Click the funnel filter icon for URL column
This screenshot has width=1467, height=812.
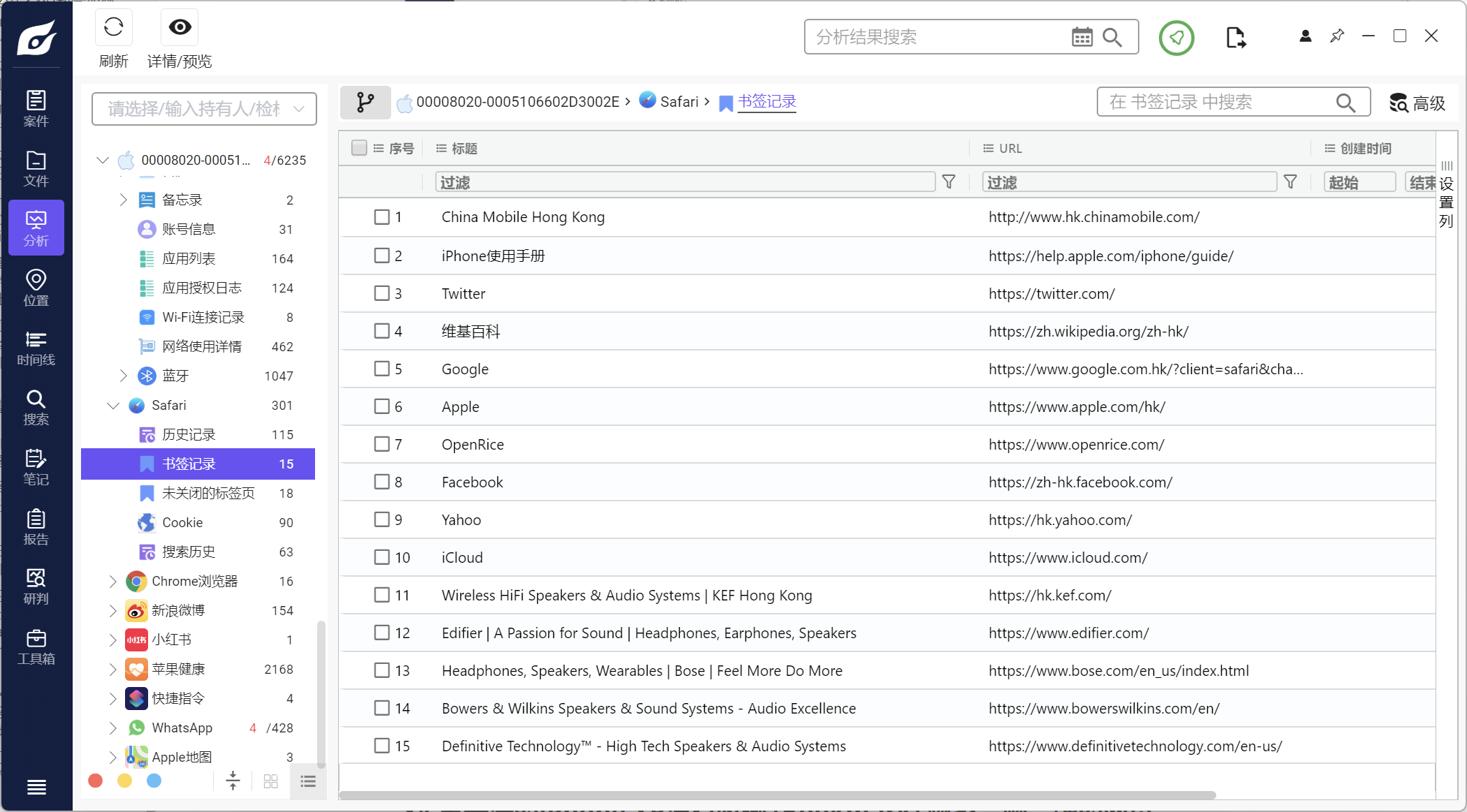click(1290, 182)
